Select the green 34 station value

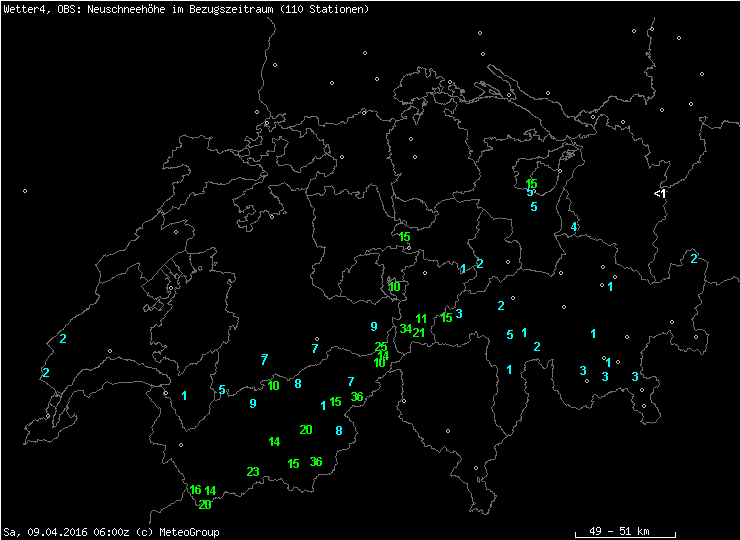(x=406, y=328)
